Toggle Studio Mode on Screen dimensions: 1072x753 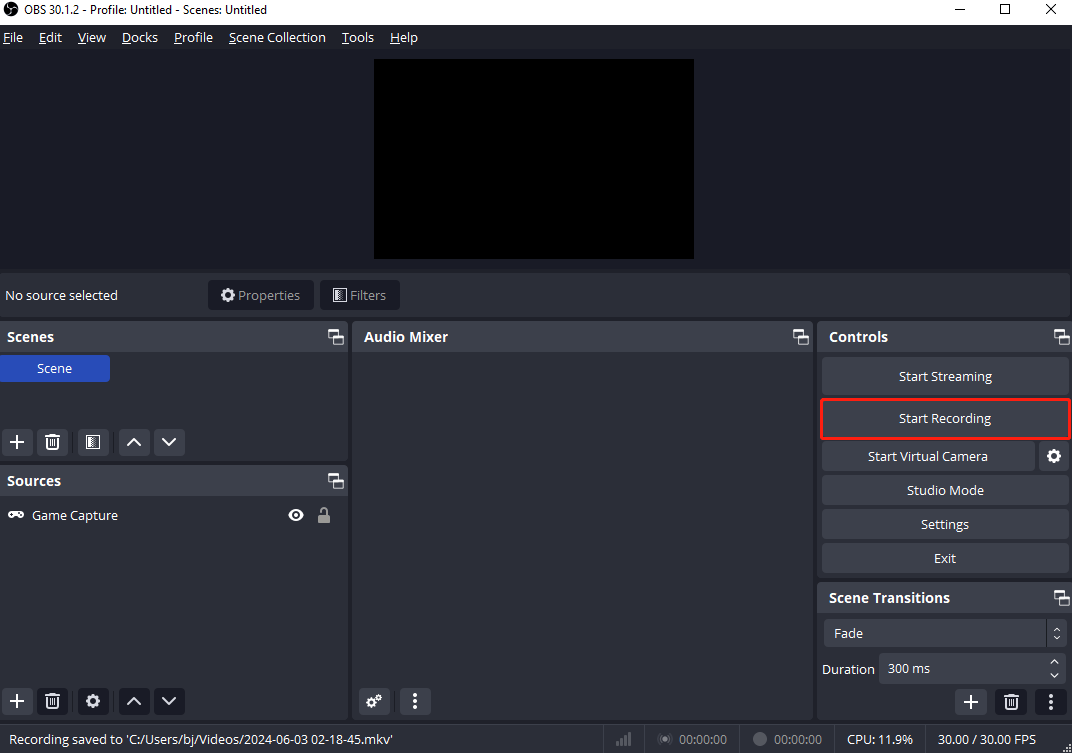point(945,490)
